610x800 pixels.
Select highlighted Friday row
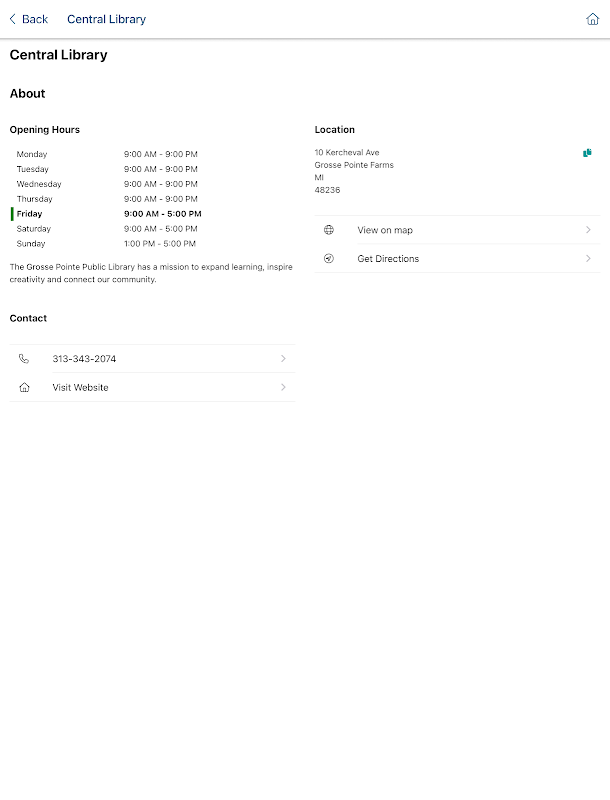pyautogui.click(x=107, y=214)
